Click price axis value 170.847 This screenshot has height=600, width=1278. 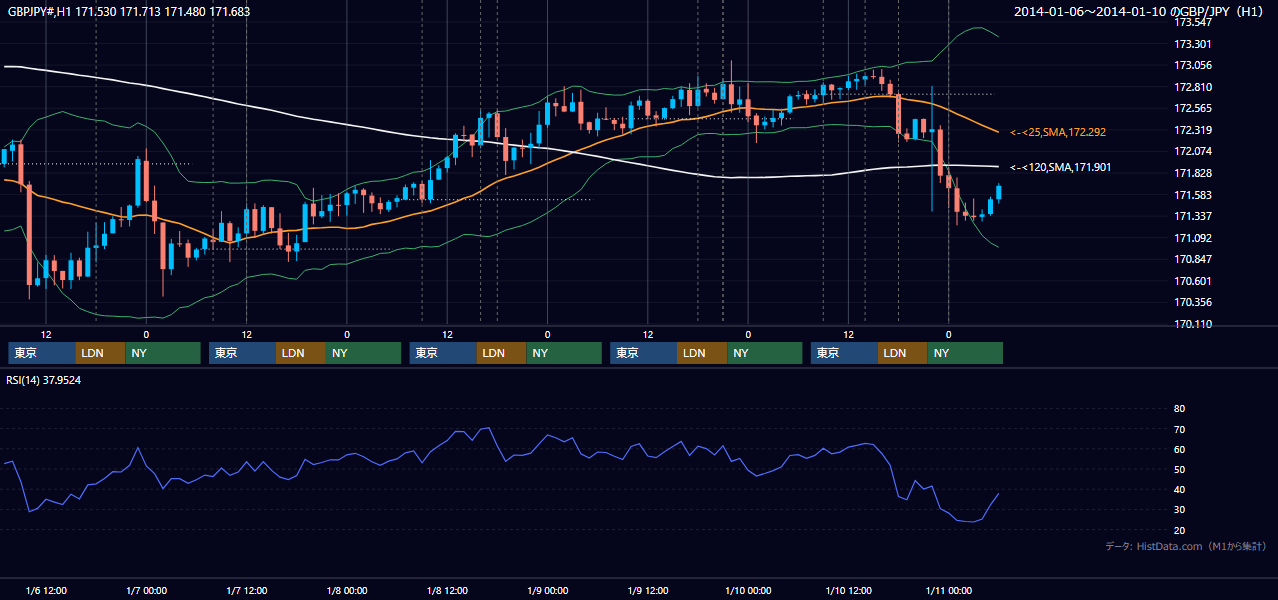point(1192,259)
